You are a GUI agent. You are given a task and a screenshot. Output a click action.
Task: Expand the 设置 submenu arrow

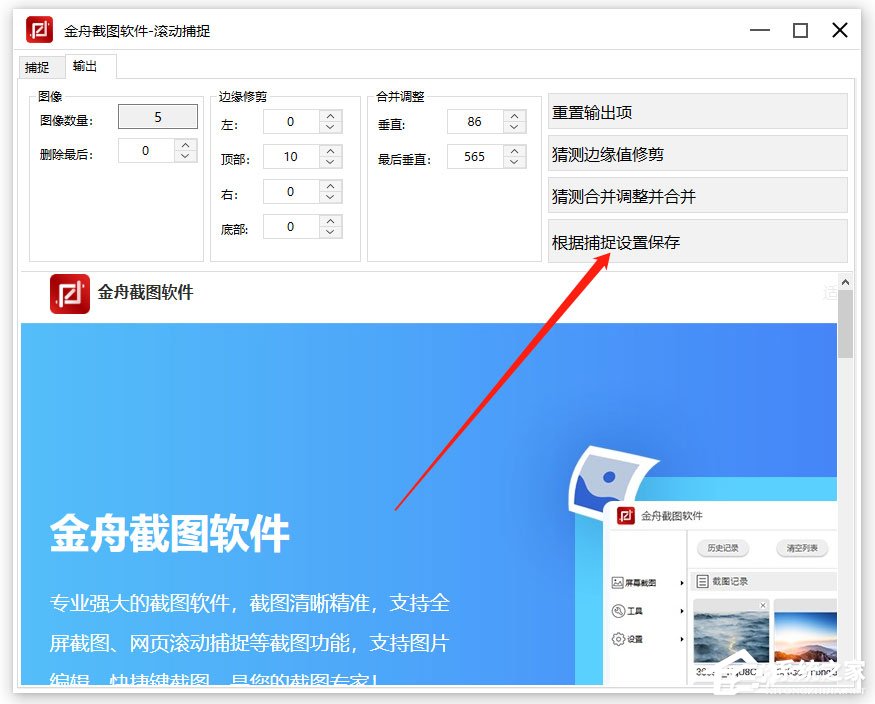[x=681, y=637]
